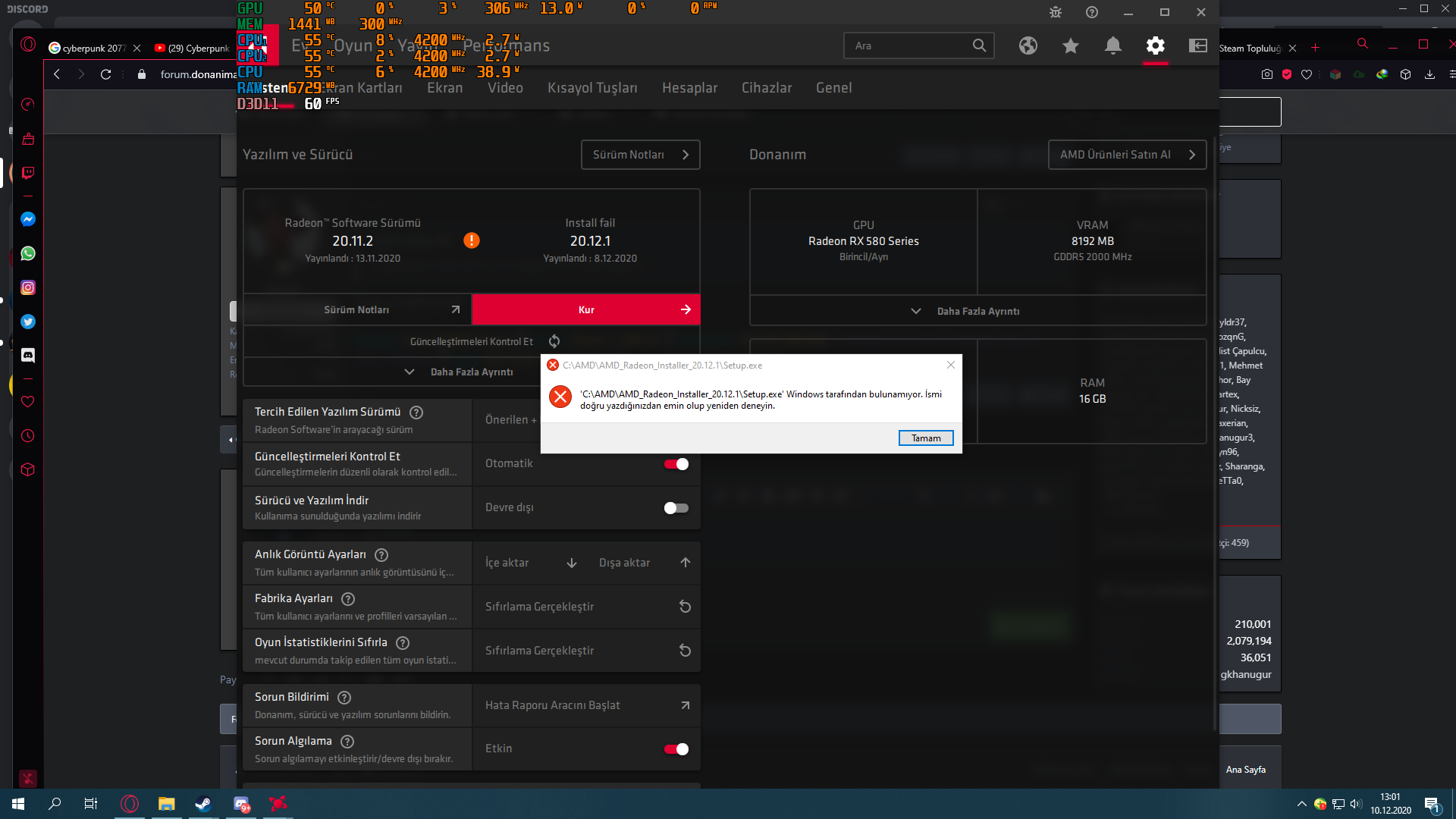1456x819 pixels.
Task: Expand Daha Fazla Ayrıntı under software version
Action: point(470,372)
